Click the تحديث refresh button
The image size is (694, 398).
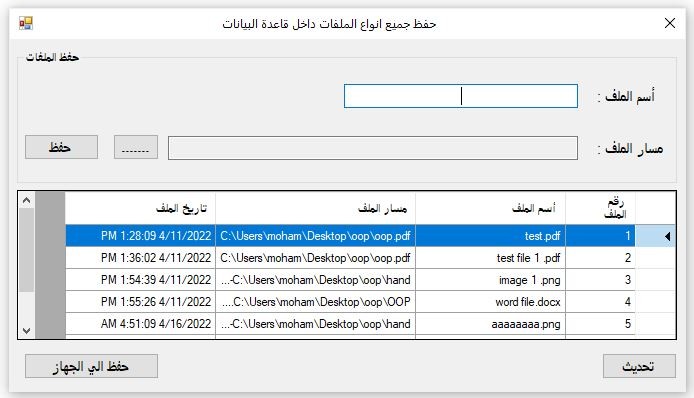[639, 366]
